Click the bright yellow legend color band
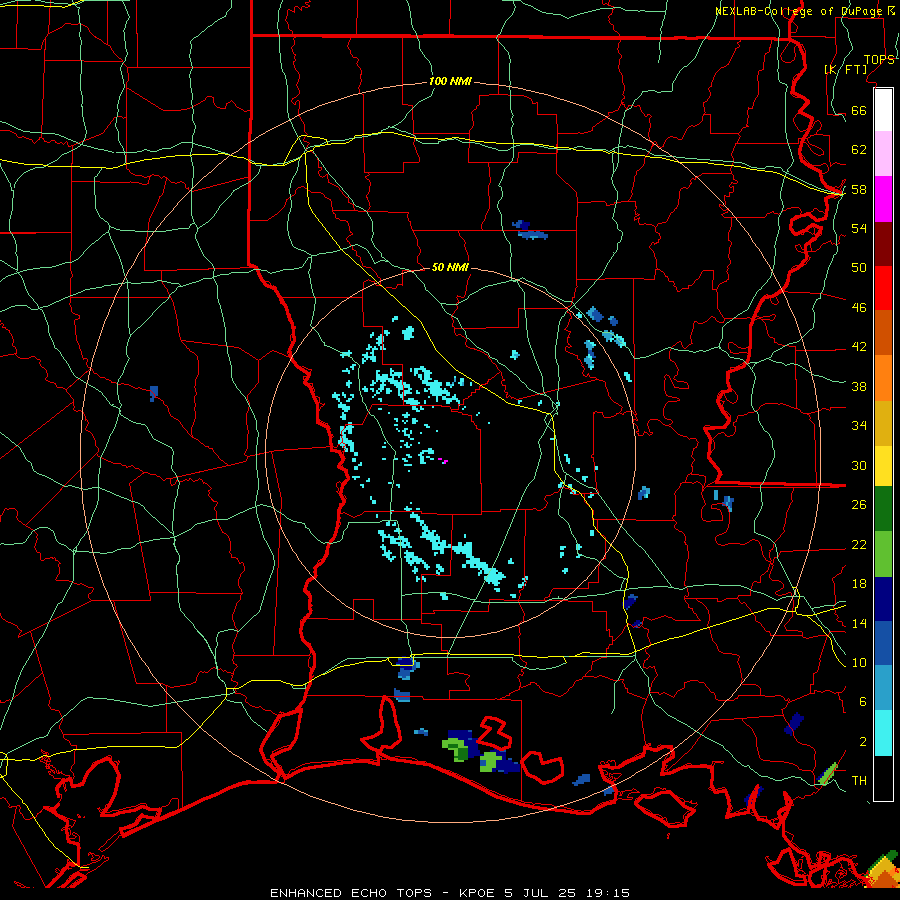Image resolution: width=900 pixels, height=900 pixels. pos(883,466)
